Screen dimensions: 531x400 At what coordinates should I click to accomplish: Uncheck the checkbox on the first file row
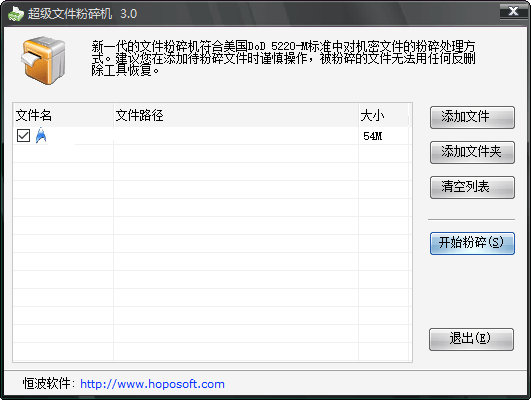tap(23, 135)
